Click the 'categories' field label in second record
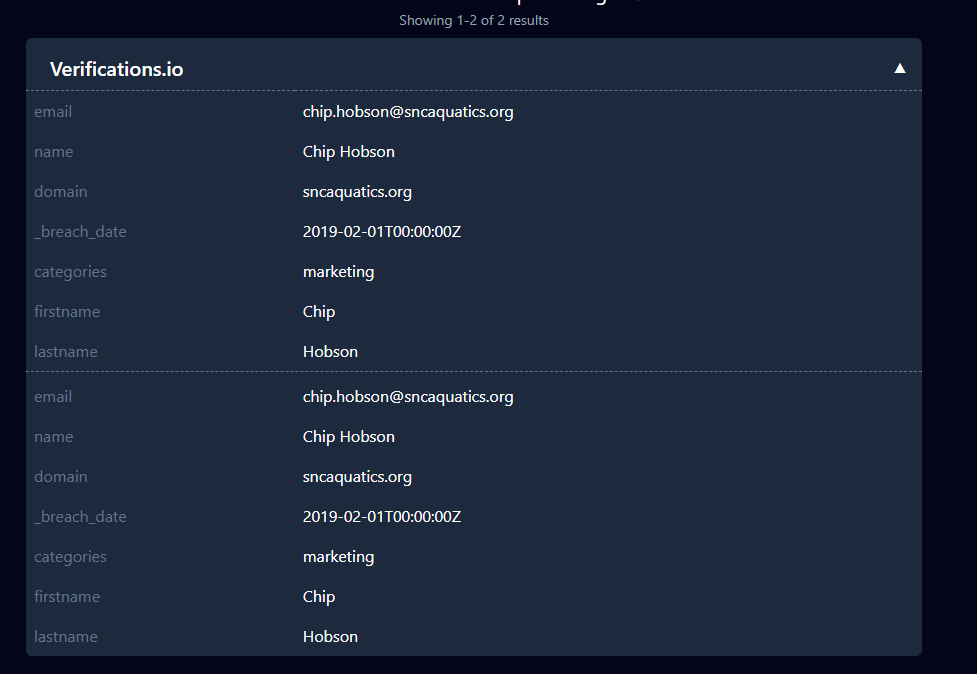Screen dimensions: 977x674 click(70, 557)
